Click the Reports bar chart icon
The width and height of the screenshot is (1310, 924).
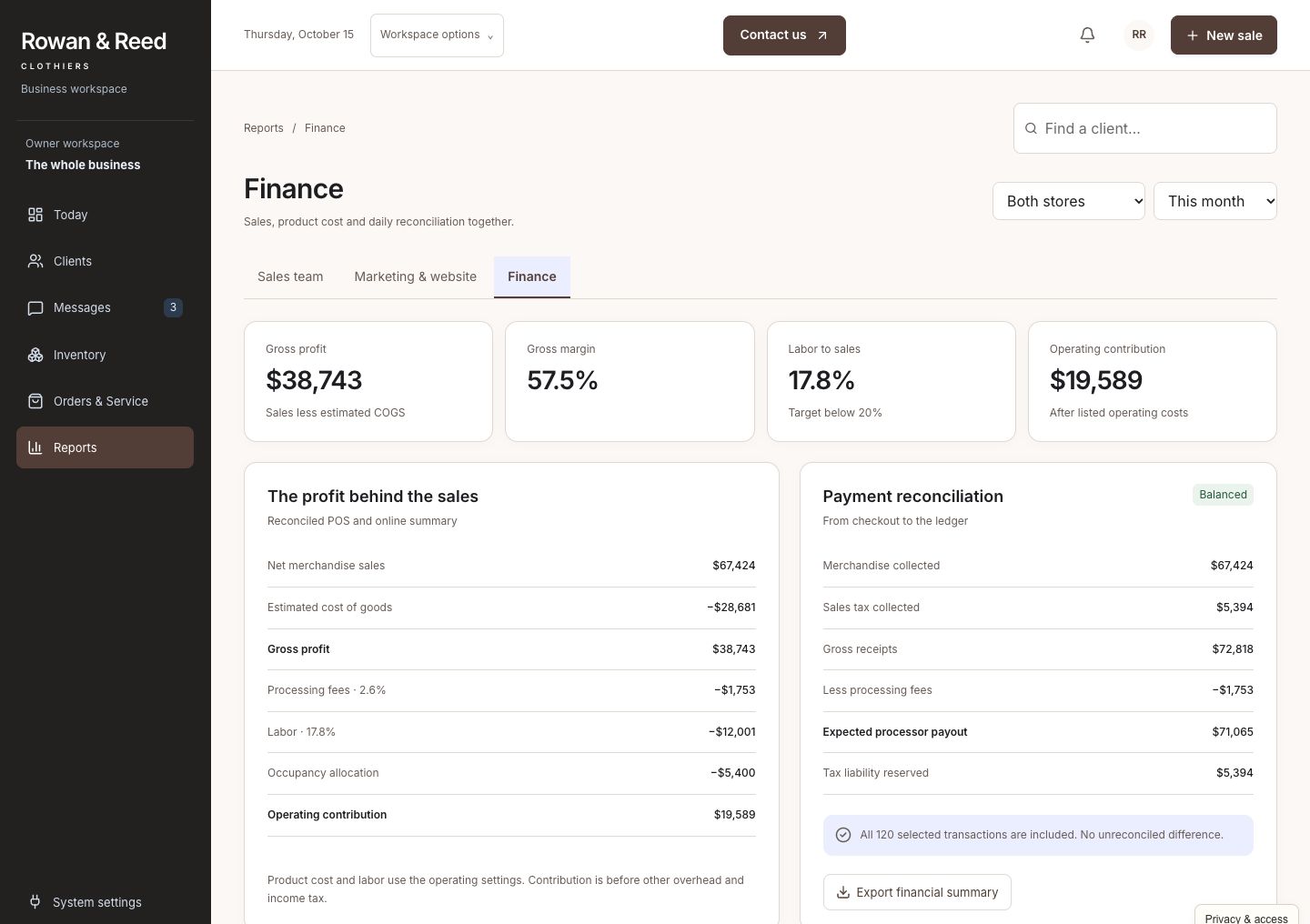coord(35,447)
